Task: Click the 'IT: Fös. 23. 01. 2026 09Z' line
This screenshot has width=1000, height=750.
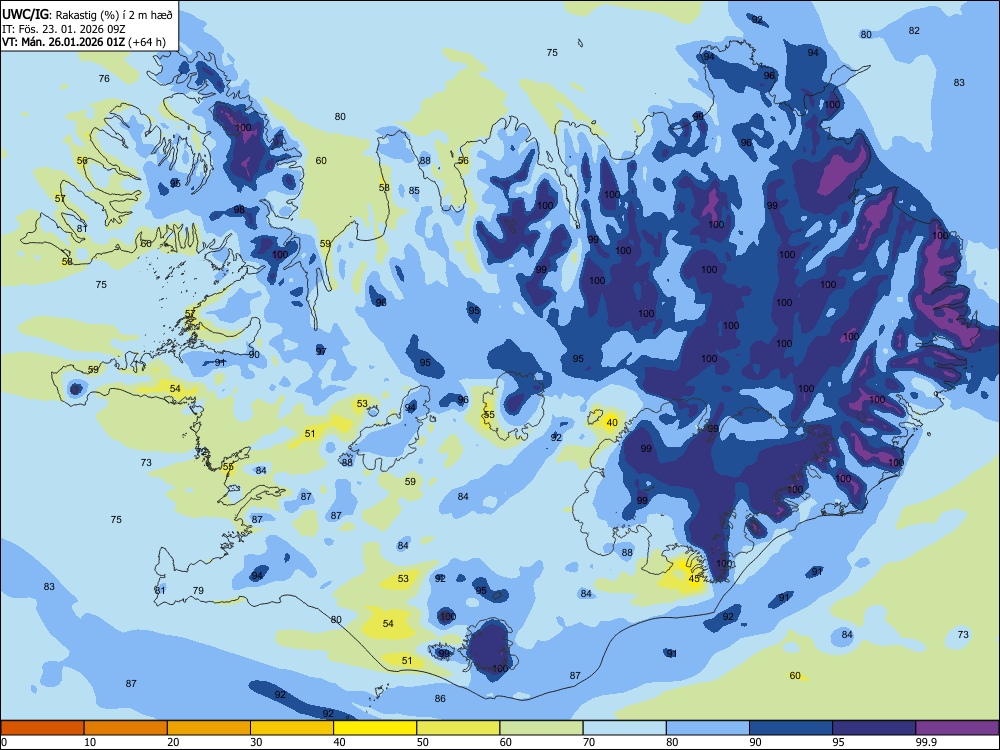Action: 64,29
